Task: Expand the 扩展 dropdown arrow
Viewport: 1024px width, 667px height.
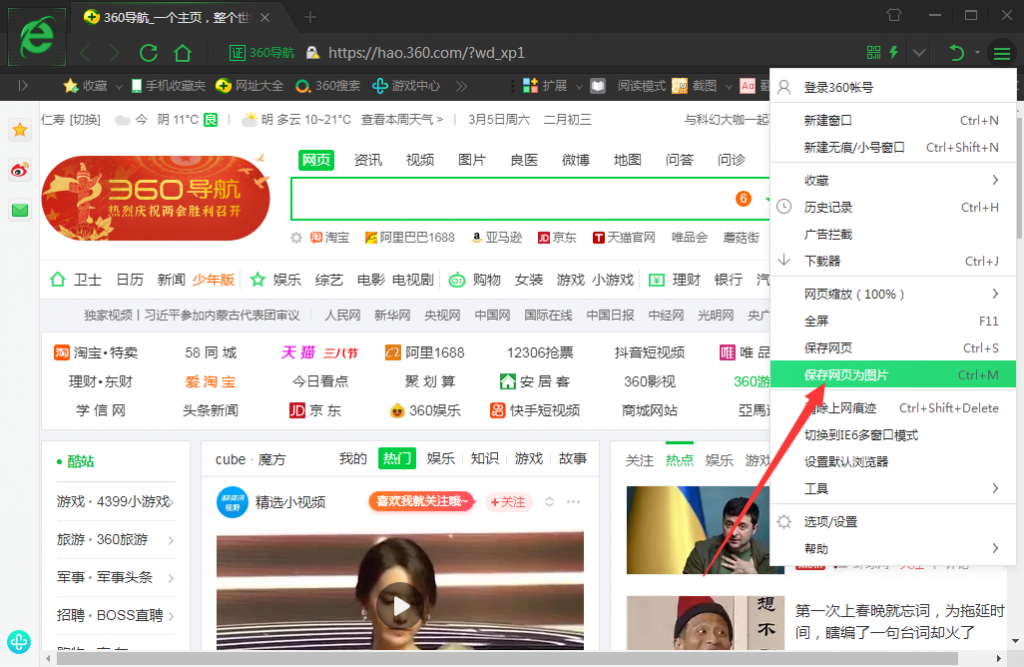Action: pyautogui.click(x=579, y=86)
